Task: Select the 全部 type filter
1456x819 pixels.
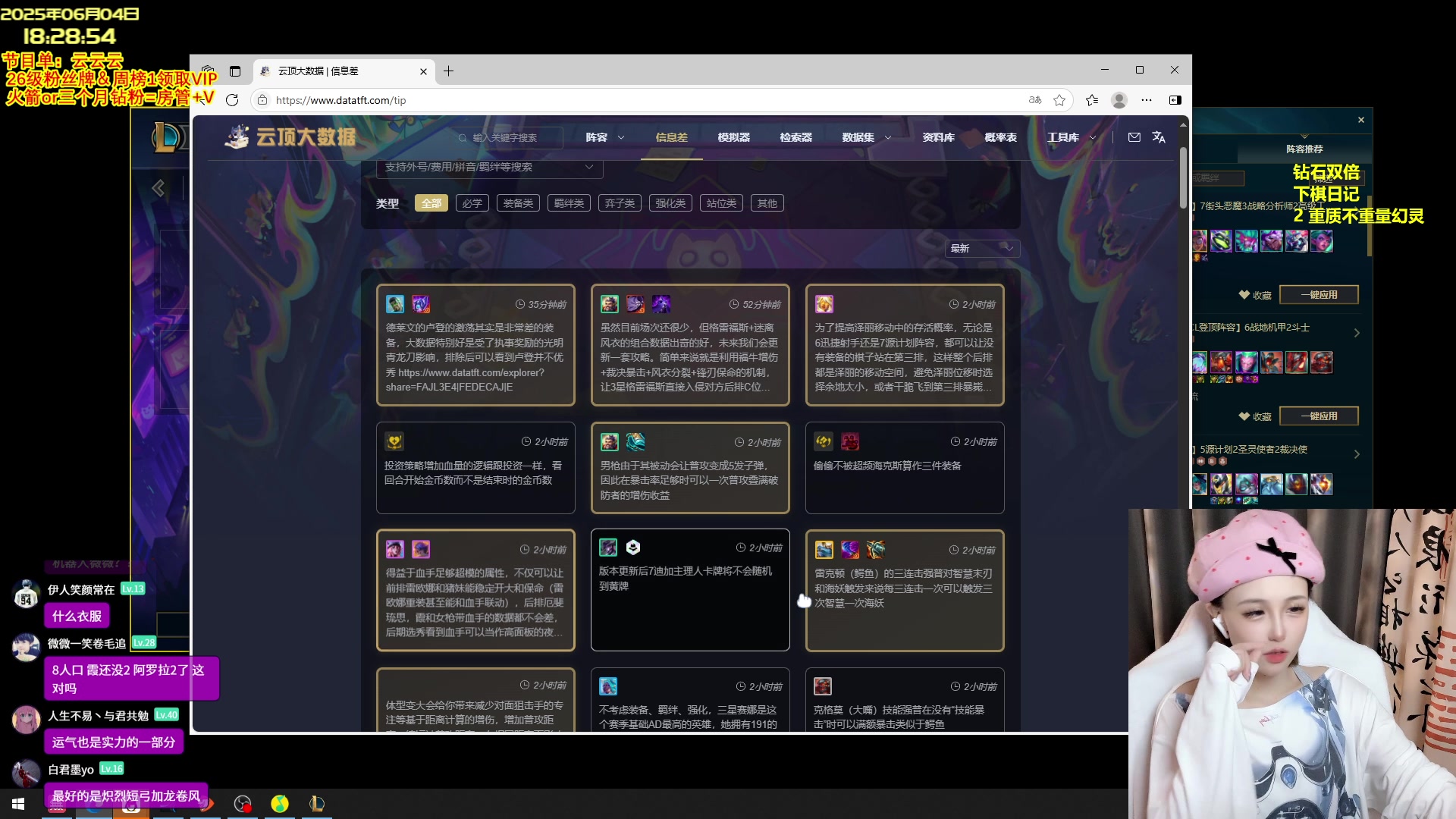Action: [431, 203]
